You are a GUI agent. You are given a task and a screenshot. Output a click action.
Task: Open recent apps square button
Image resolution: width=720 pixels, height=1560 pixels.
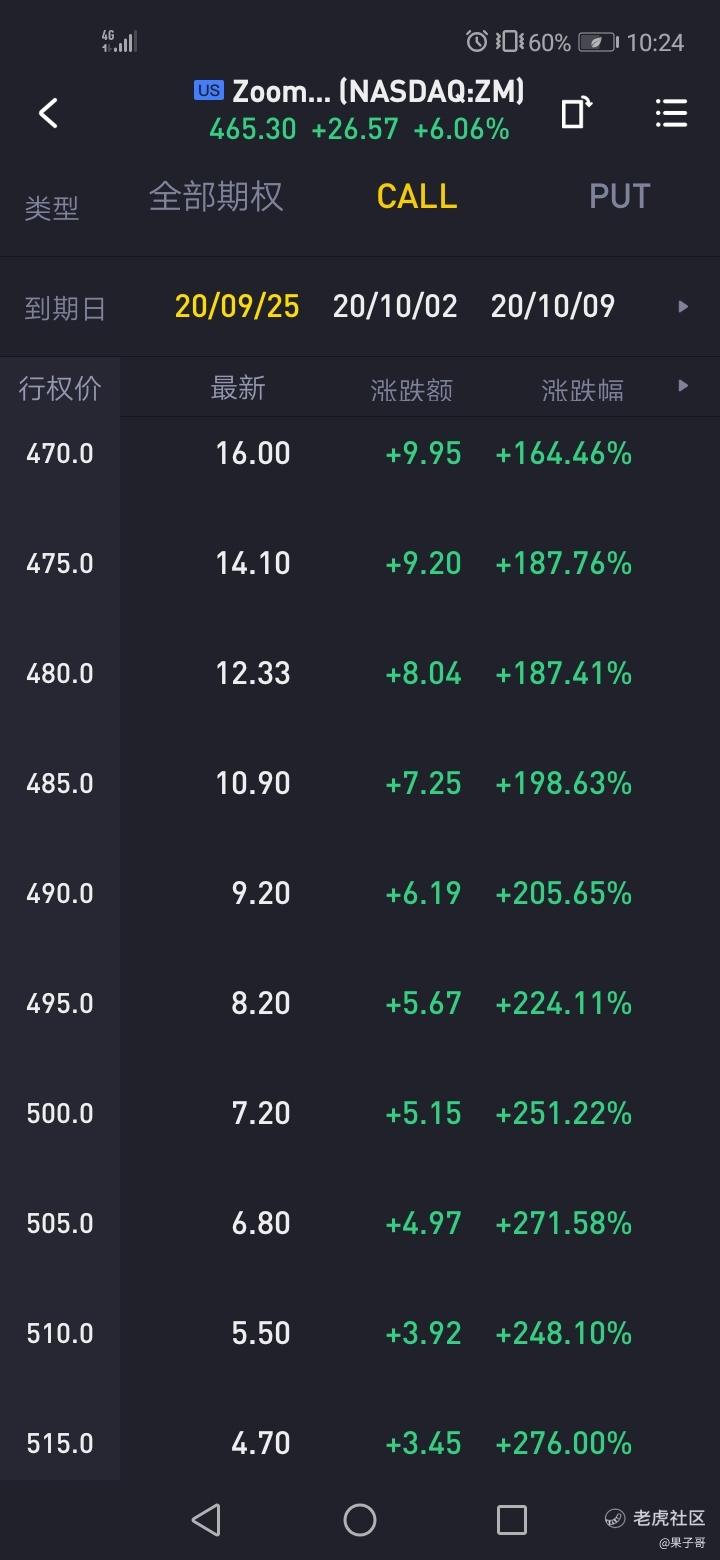pos(512,1520)
